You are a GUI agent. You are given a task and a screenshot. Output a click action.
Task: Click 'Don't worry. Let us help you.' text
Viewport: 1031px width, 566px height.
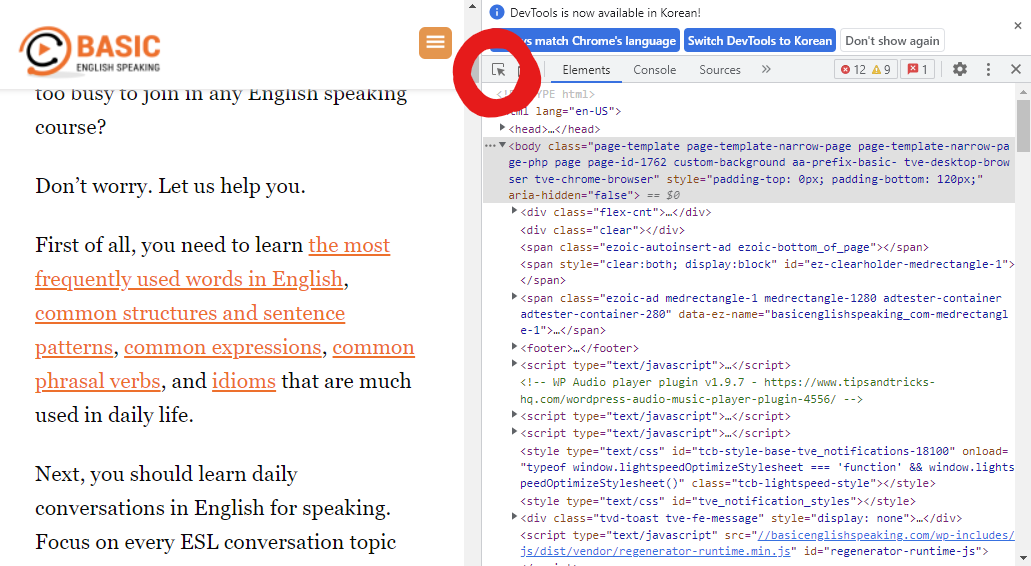170,186
